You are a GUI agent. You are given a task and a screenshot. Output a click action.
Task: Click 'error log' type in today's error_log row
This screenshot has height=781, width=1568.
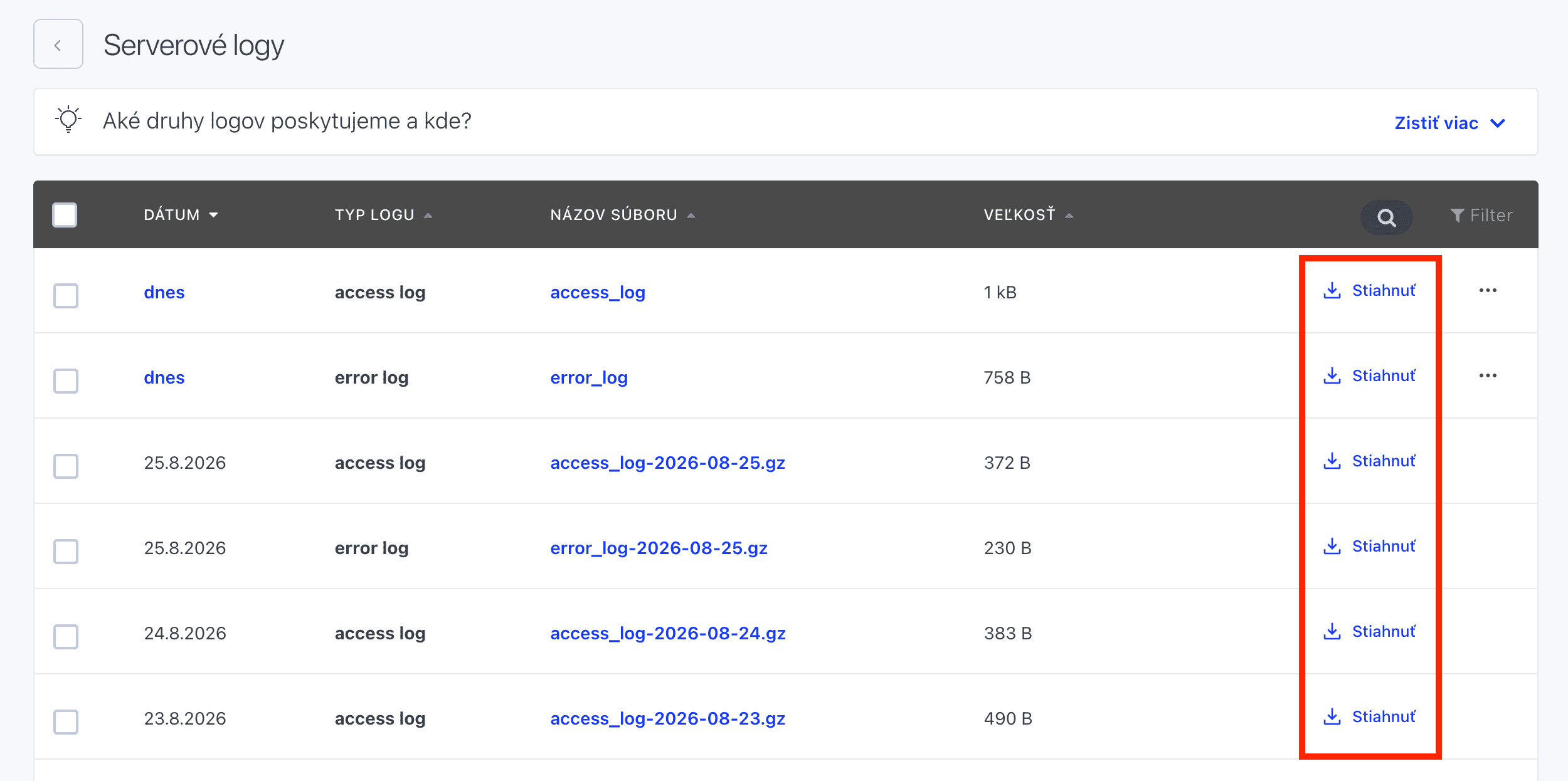(x=371, y=378)
